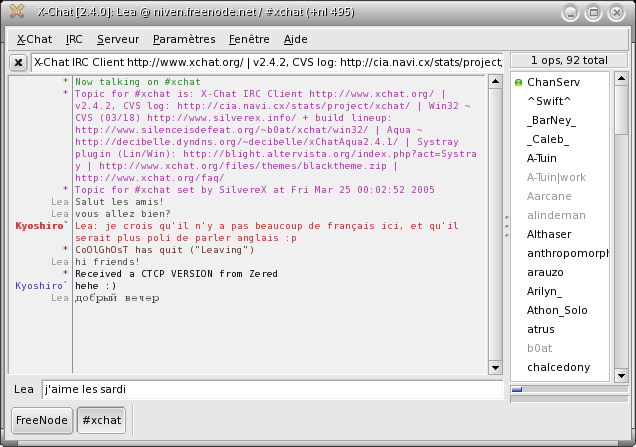This screenshot has height=447, width=636.
Task: Select user A-Tuin in user list
Action: (x=541, y=158)
